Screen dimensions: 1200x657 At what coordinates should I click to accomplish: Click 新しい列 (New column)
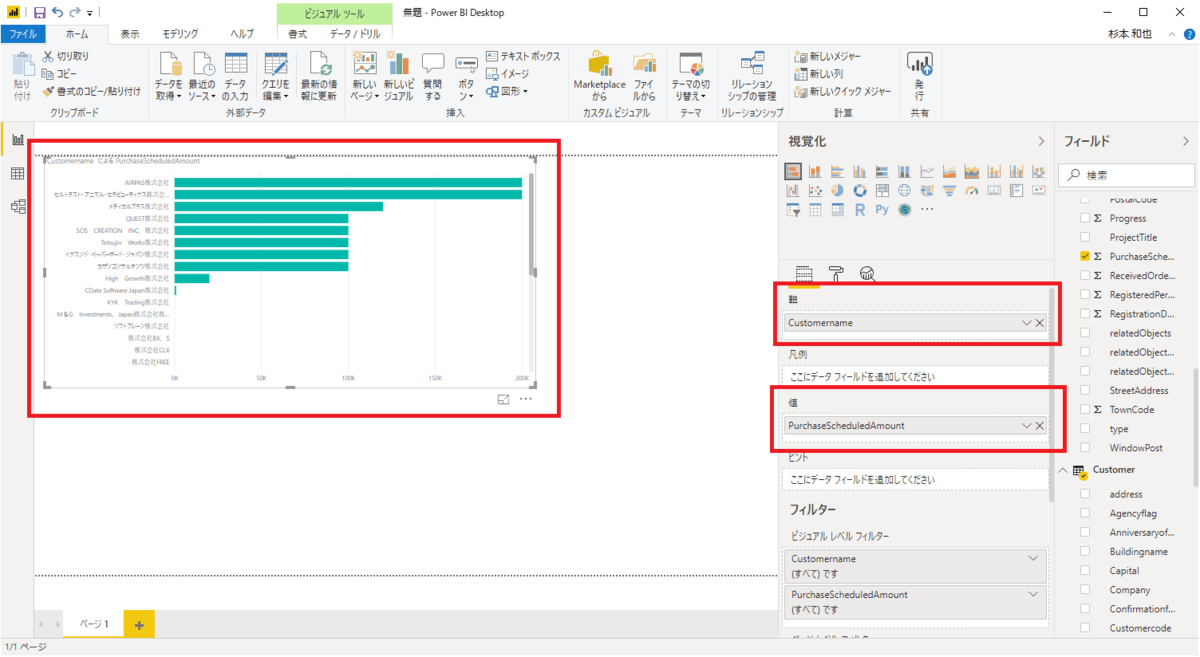point(818,74)
